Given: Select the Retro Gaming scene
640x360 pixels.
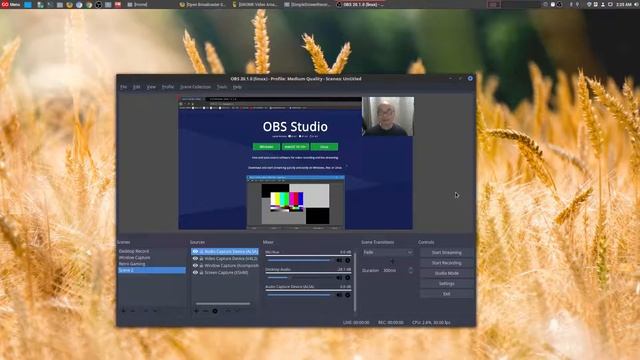Looking at the screenshot, I should coord(151,264).
